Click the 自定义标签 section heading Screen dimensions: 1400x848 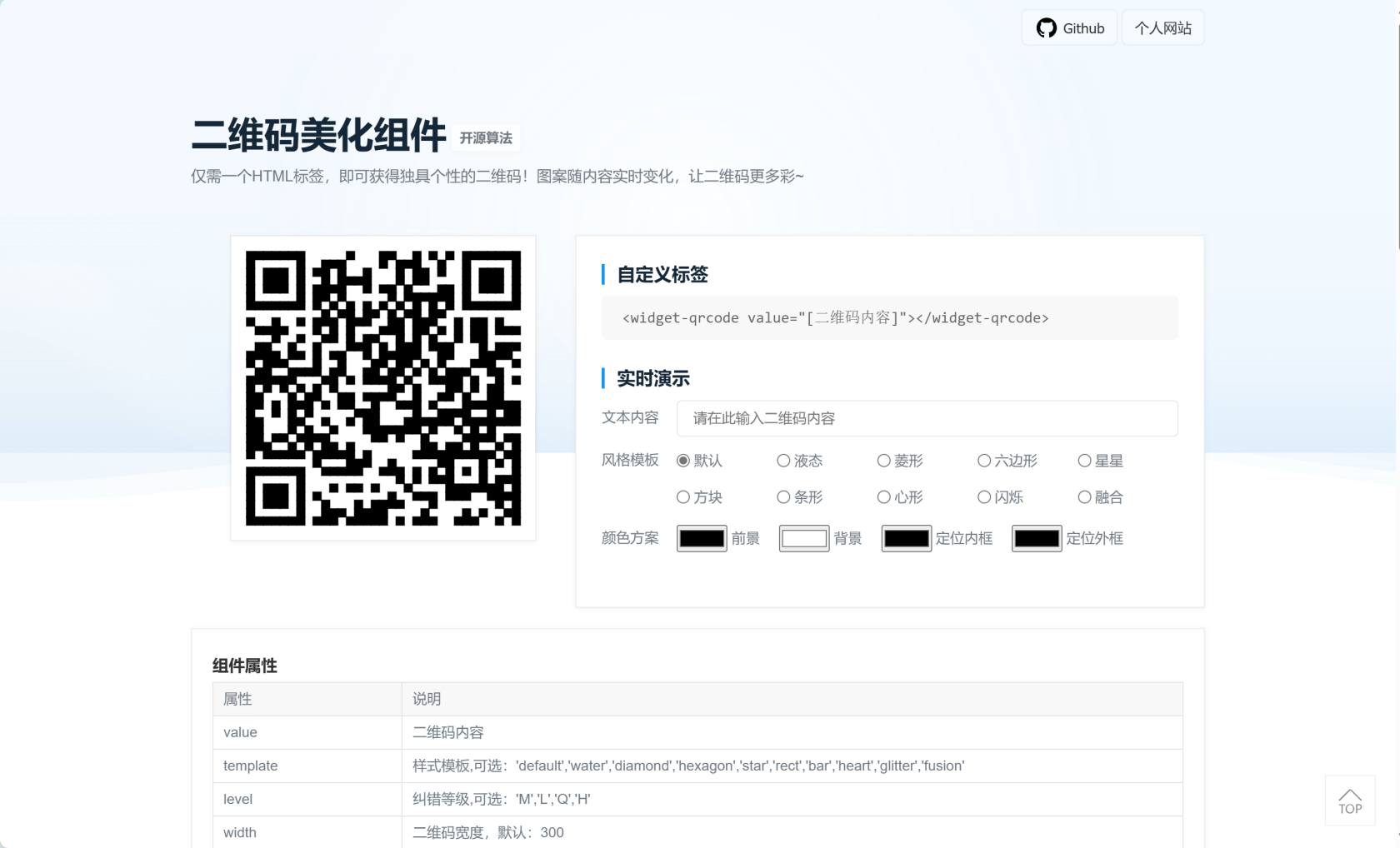(662, 275)
